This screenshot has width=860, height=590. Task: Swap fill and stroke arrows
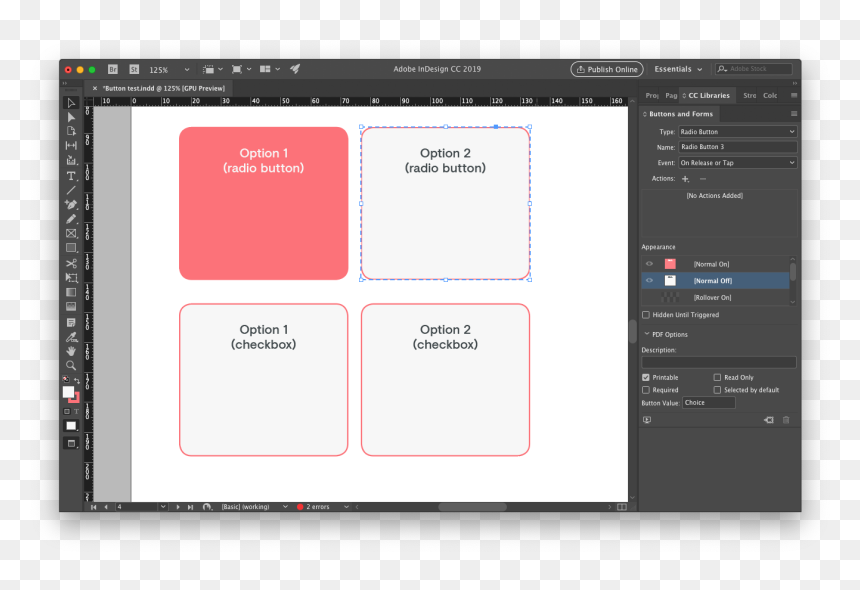[x=77, y=380]
